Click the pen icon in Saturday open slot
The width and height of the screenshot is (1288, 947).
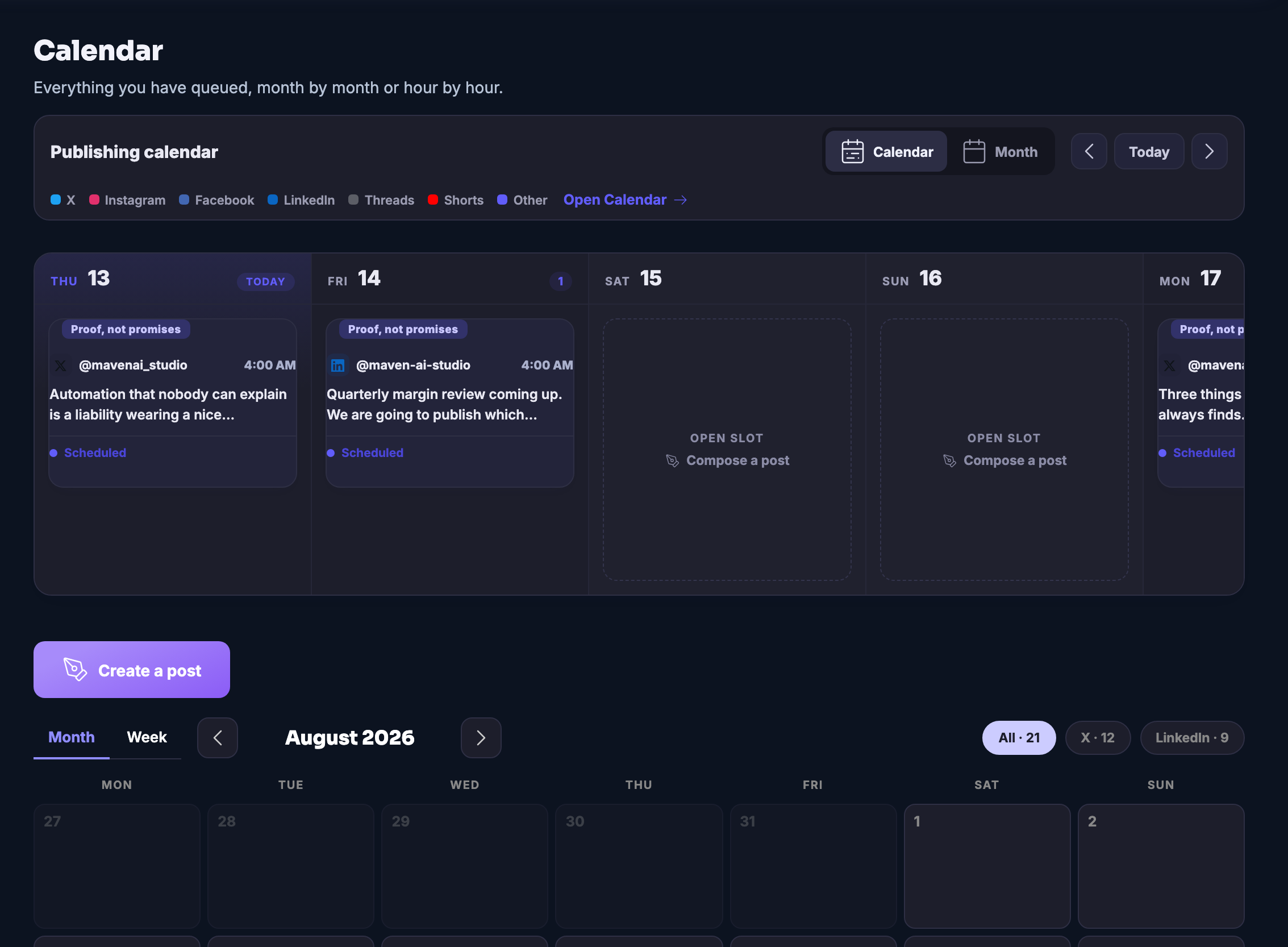pos(673,461)
